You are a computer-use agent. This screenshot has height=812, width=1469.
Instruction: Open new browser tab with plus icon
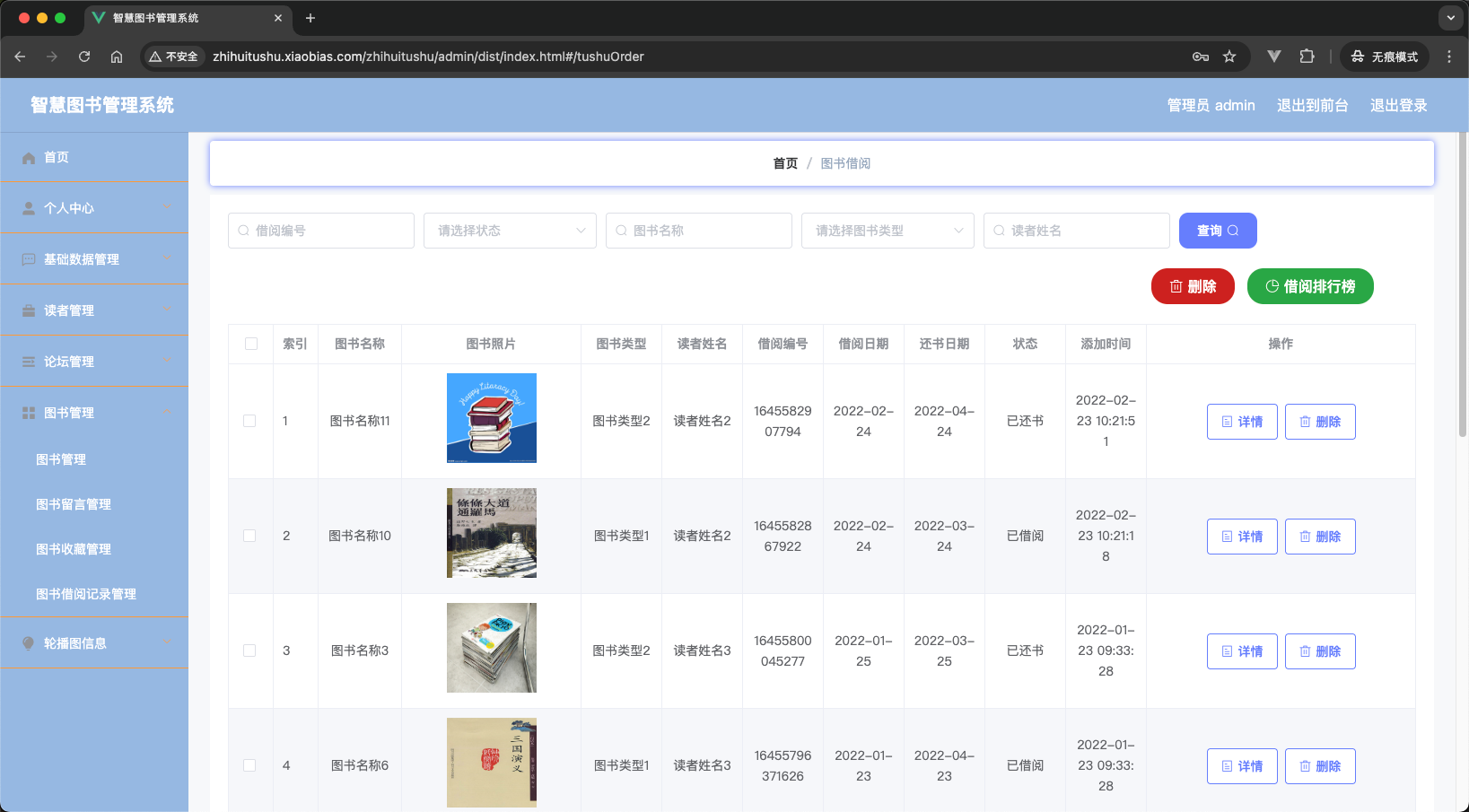[310, 18]
